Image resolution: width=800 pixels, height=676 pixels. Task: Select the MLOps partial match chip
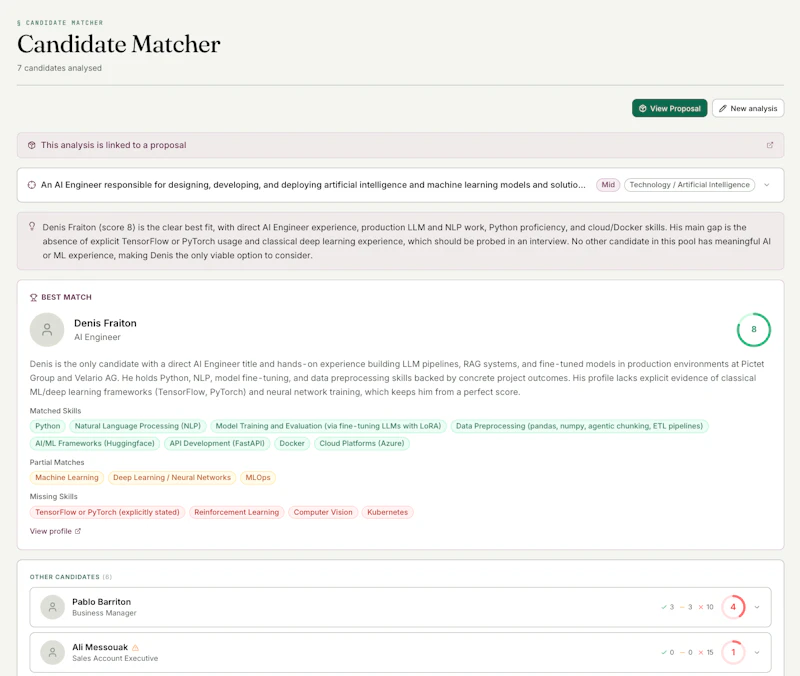coord(258,478)
